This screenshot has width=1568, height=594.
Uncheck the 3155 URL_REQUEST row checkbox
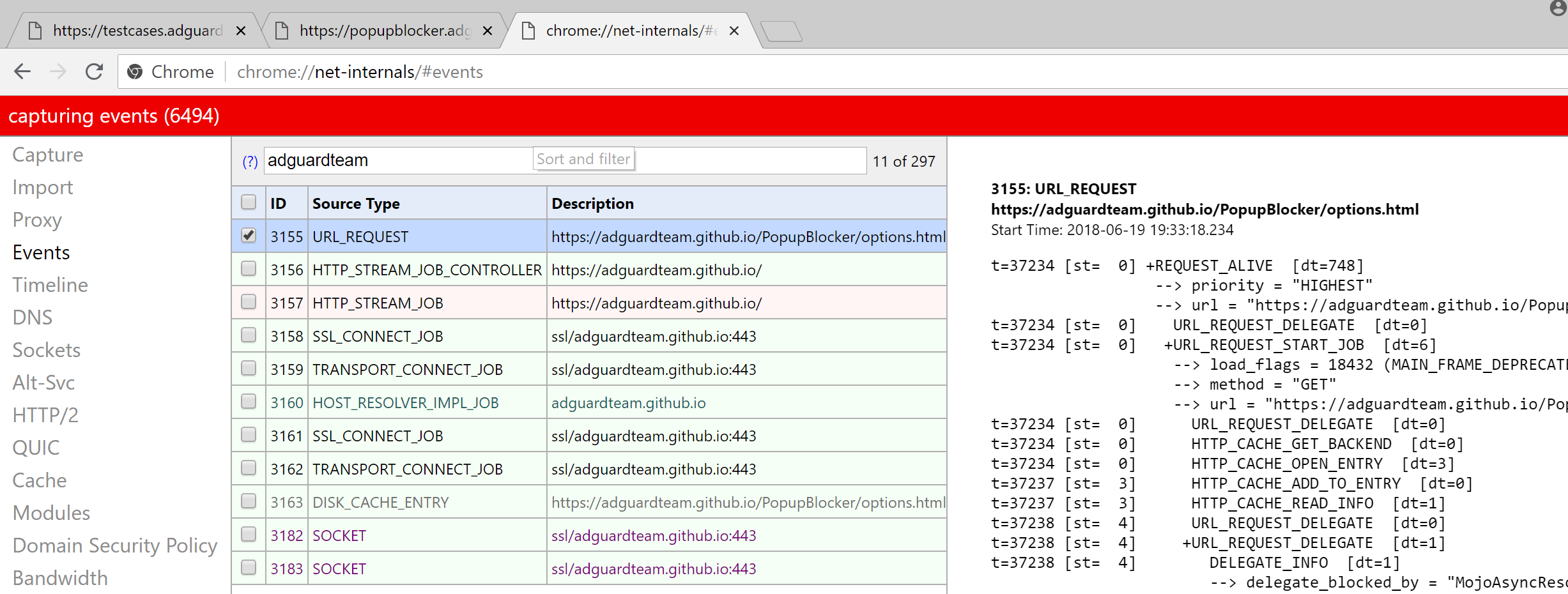pos(248,236)
